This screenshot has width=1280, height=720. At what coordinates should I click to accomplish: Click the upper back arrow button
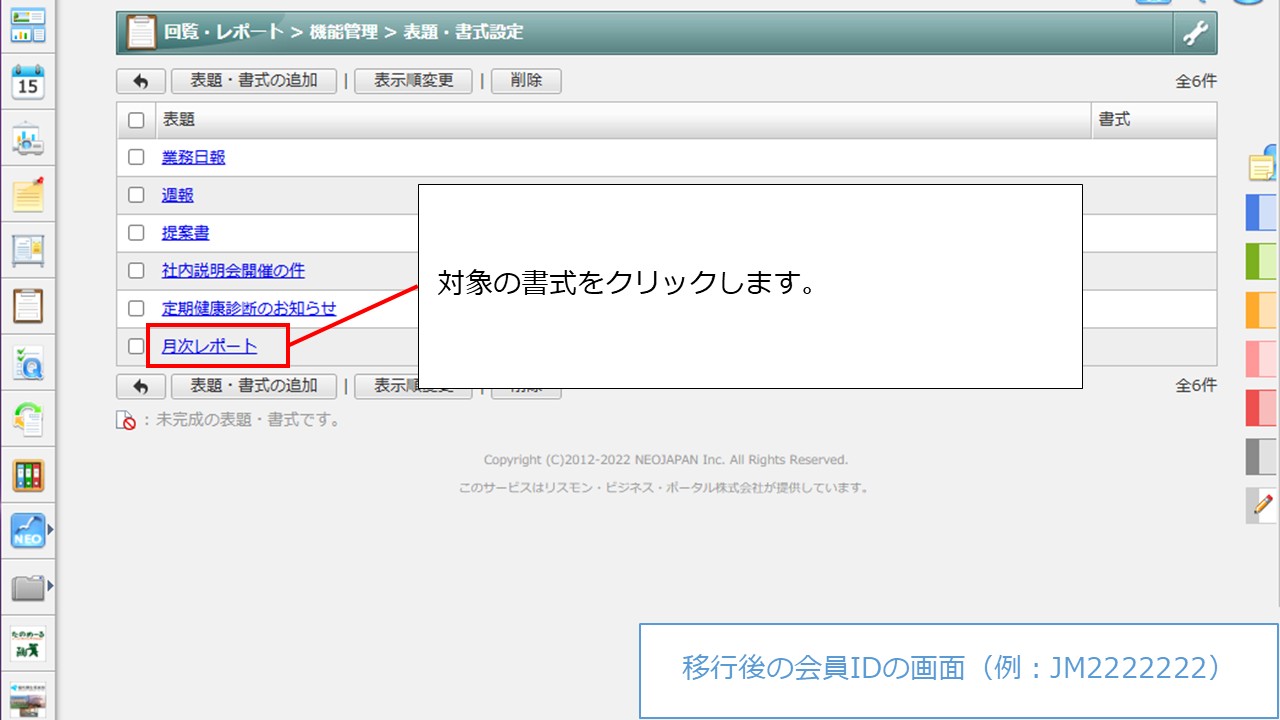pos(141,81)
